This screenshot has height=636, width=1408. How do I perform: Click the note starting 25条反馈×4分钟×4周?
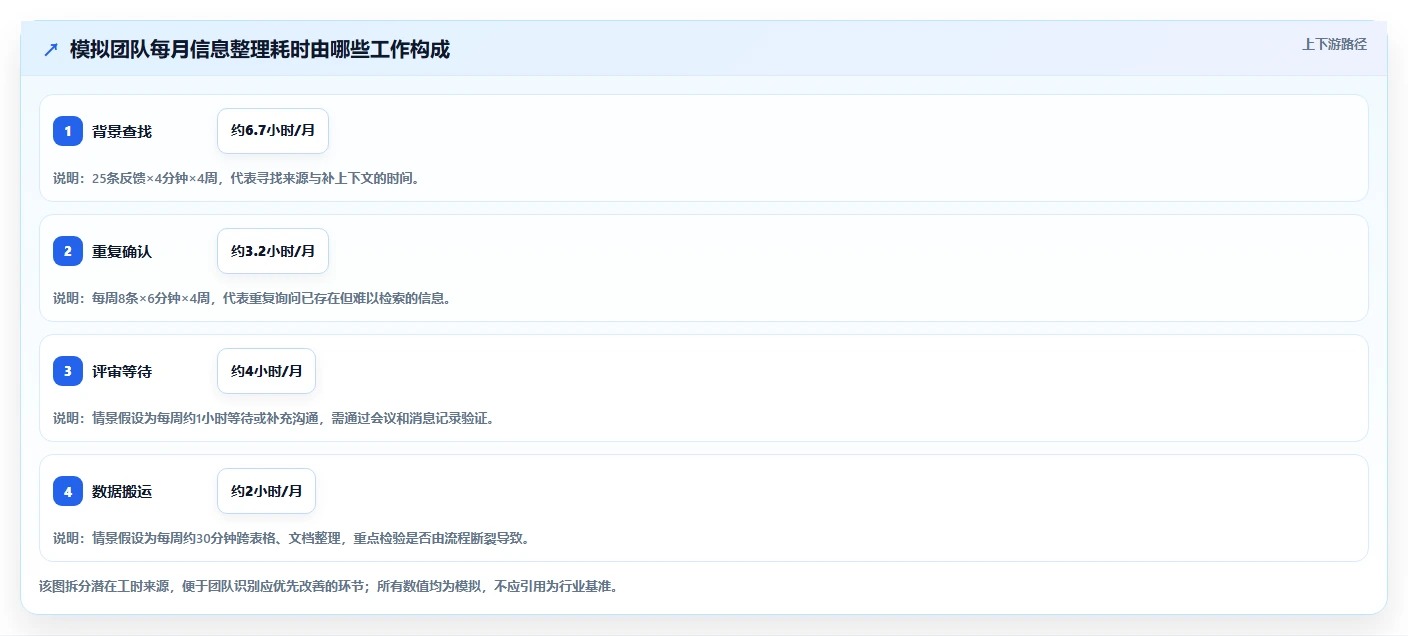[238, 178]
